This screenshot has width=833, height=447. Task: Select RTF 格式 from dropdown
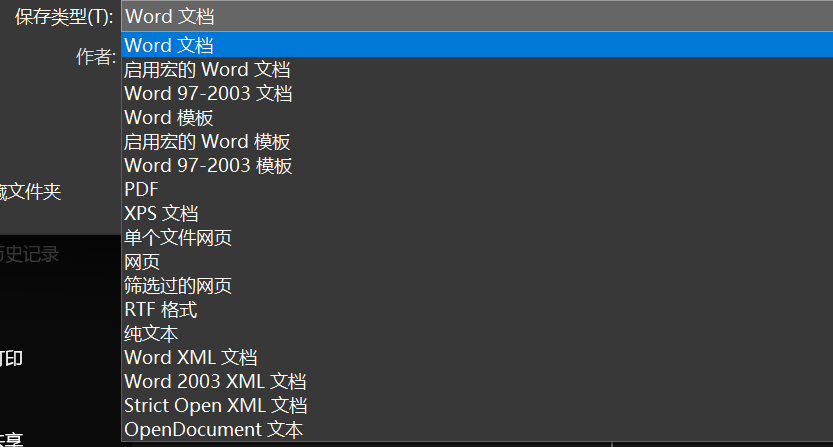477,309
